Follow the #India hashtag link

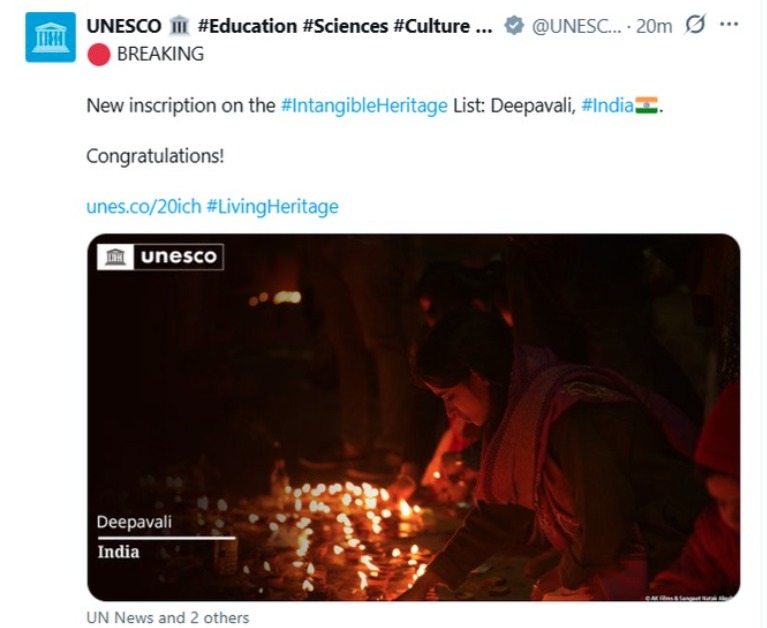click(x=607, y=105)
